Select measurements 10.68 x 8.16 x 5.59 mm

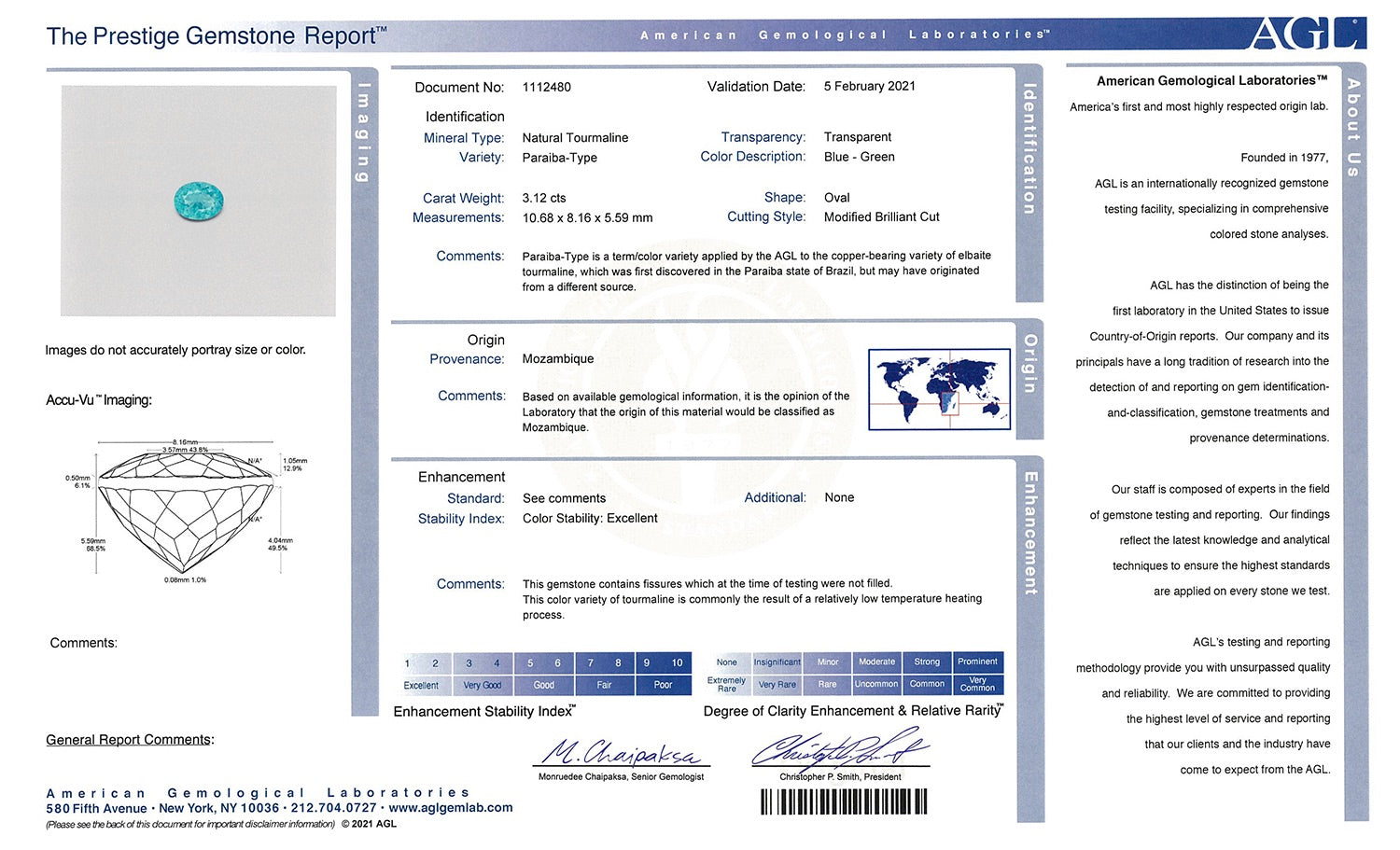[588, 218]
